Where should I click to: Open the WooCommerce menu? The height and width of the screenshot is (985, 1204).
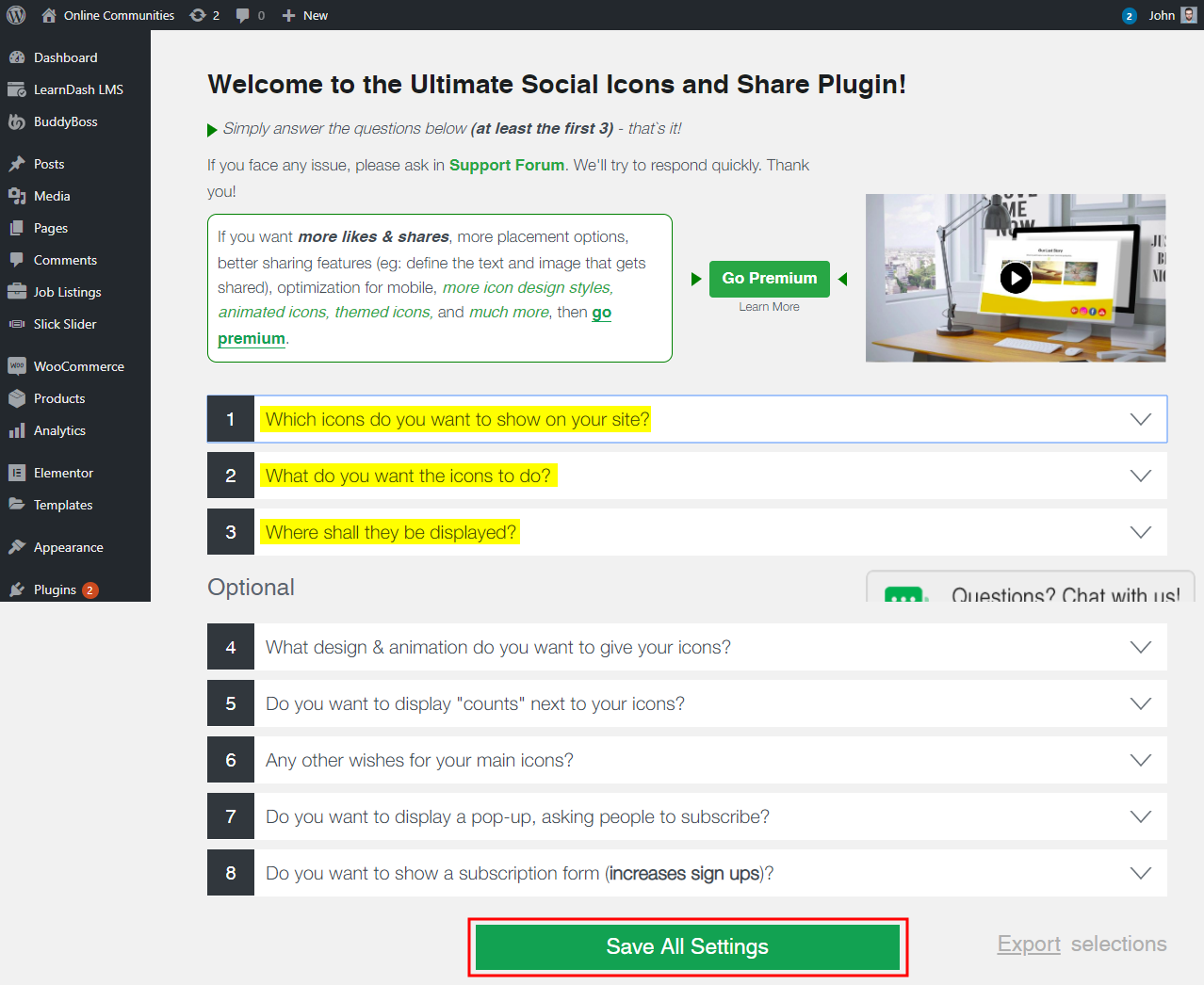78,366
